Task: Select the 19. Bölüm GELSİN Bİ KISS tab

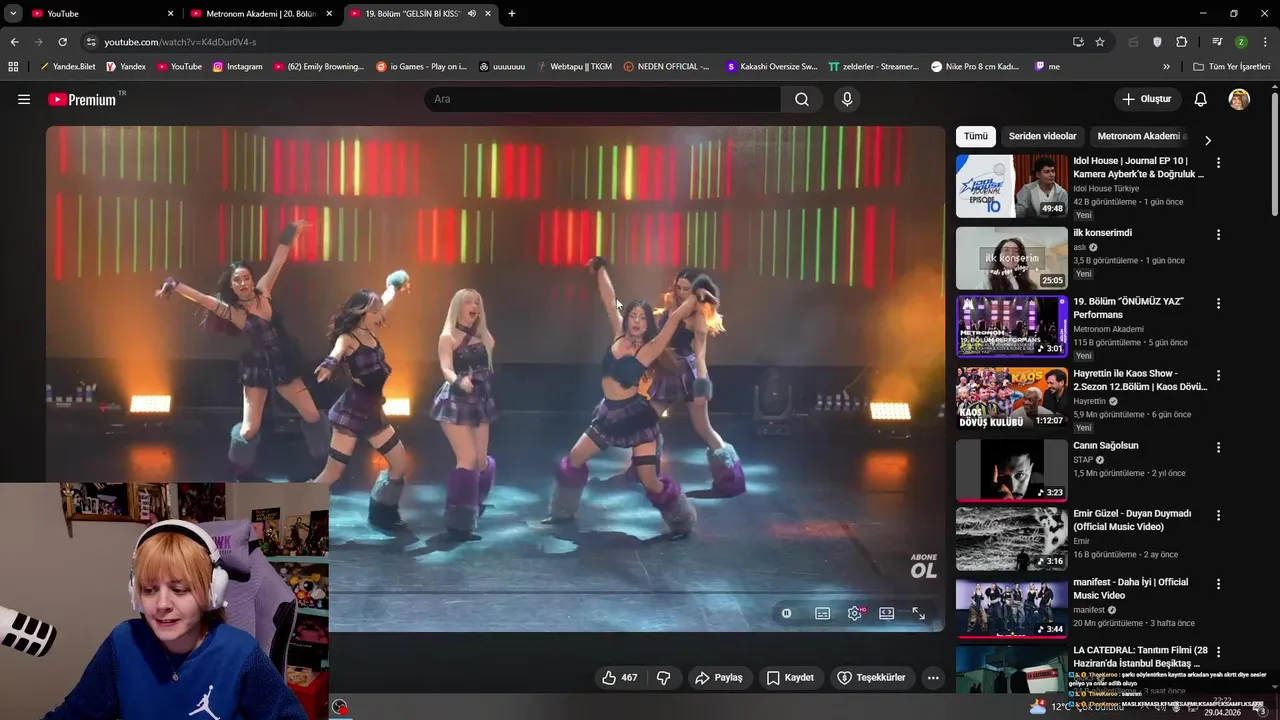Action: click(x=420, y=14)
